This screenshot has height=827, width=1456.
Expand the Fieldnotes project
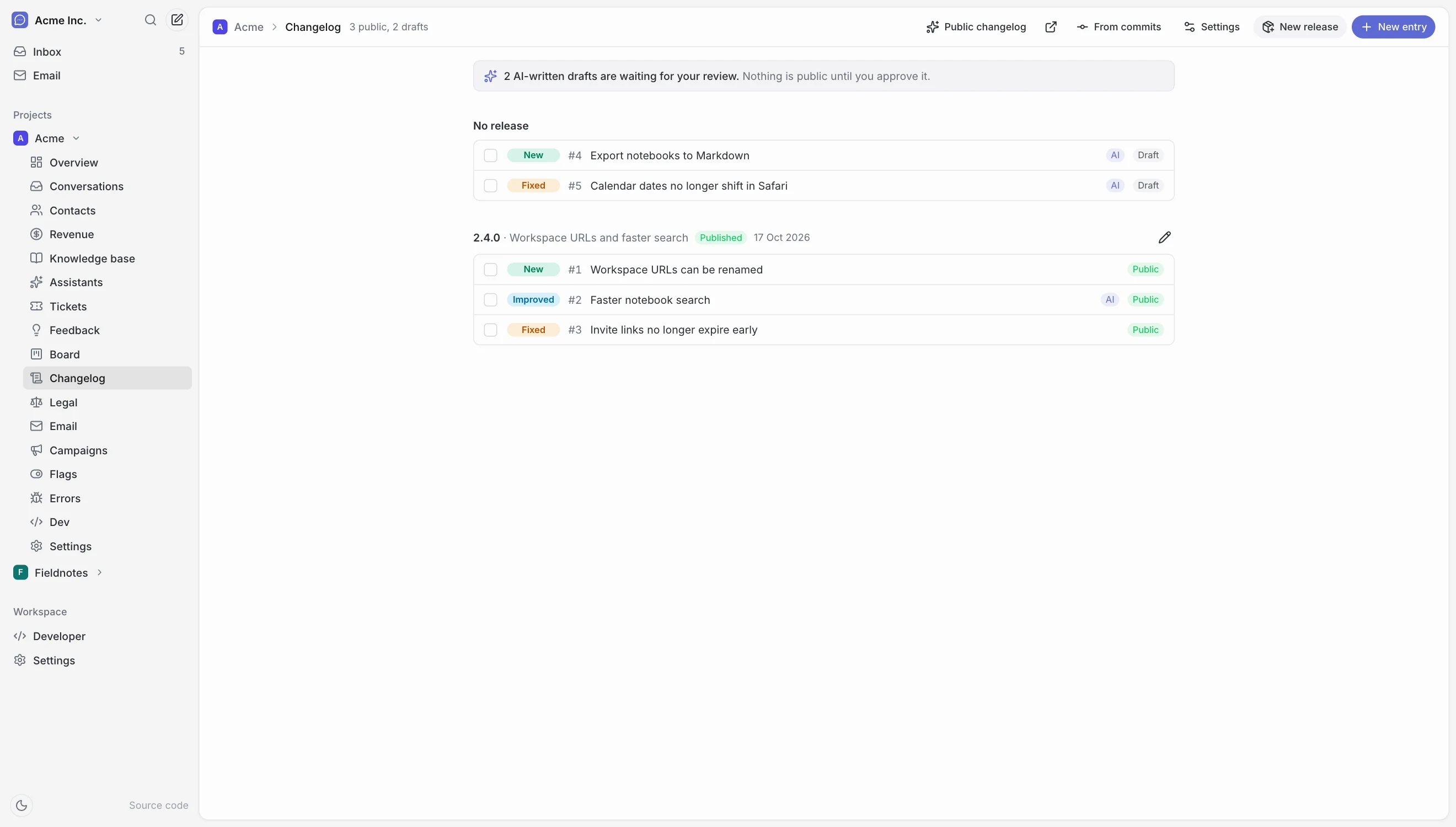(99, 572)
